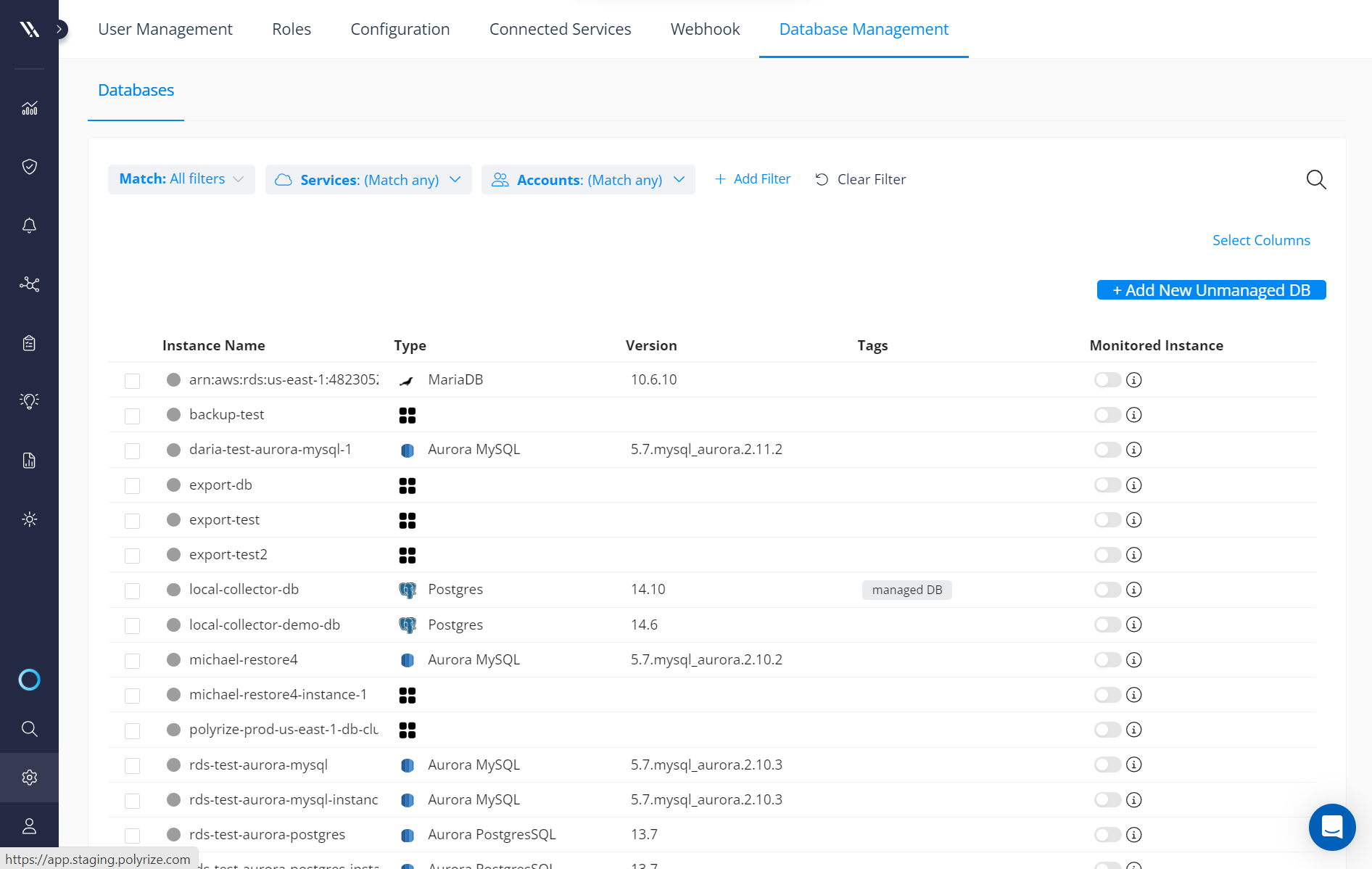Click Add New Unmanaged DB button
This screenshot has width=1372, height=869.
[1211, 290]
